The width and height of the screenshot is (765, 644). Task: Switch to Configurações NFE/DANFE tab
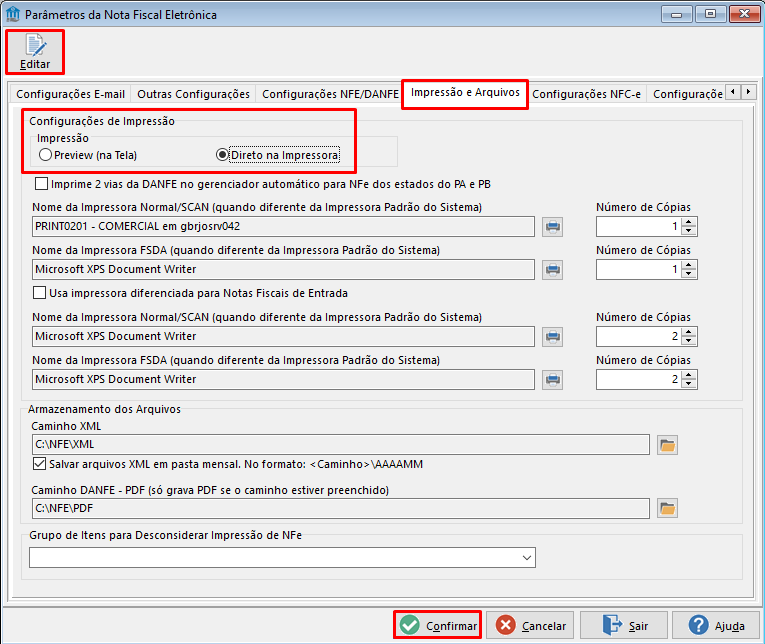(330, 94)
